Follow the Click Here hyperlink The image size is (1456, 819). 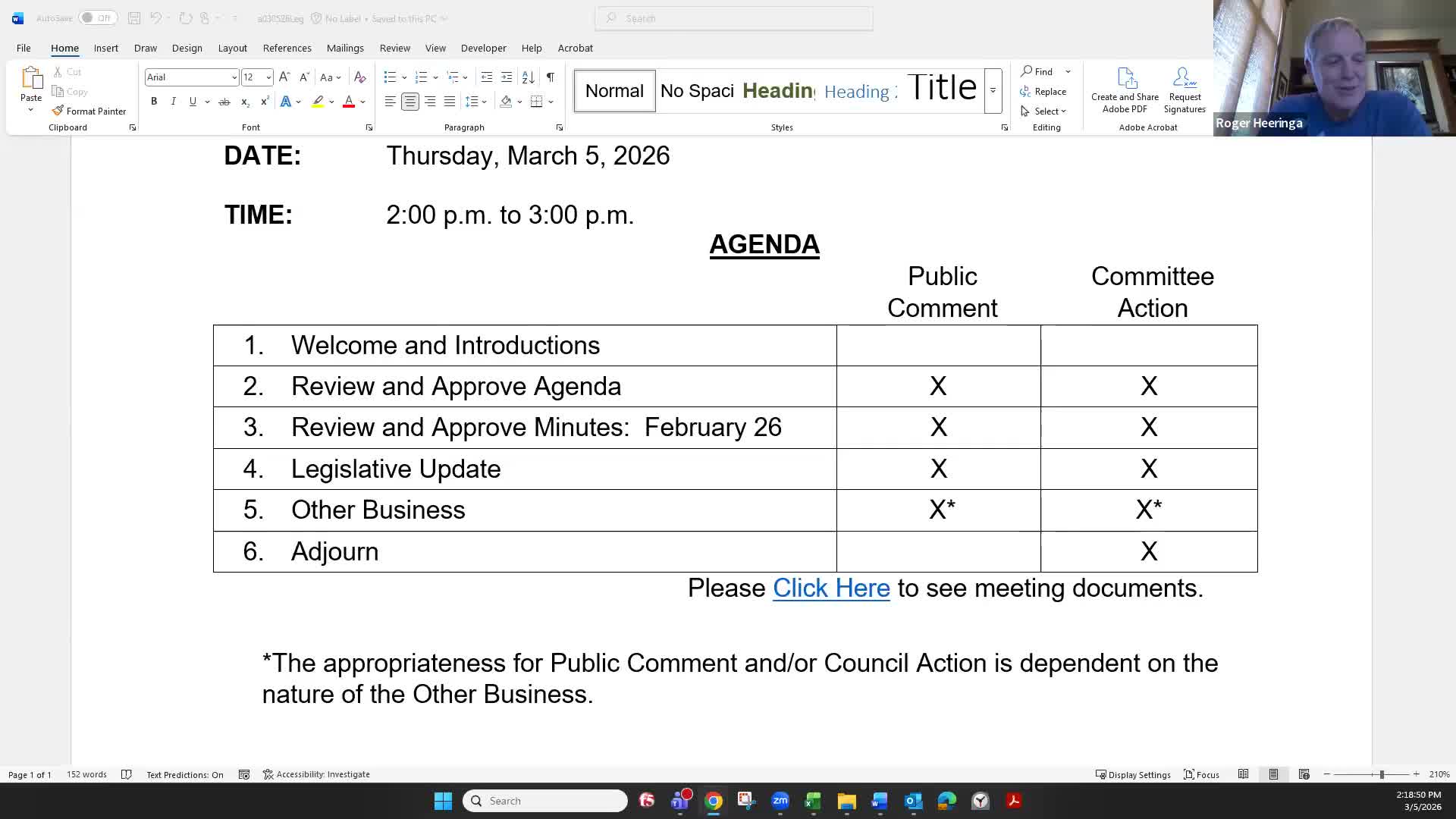coord(831,588)
